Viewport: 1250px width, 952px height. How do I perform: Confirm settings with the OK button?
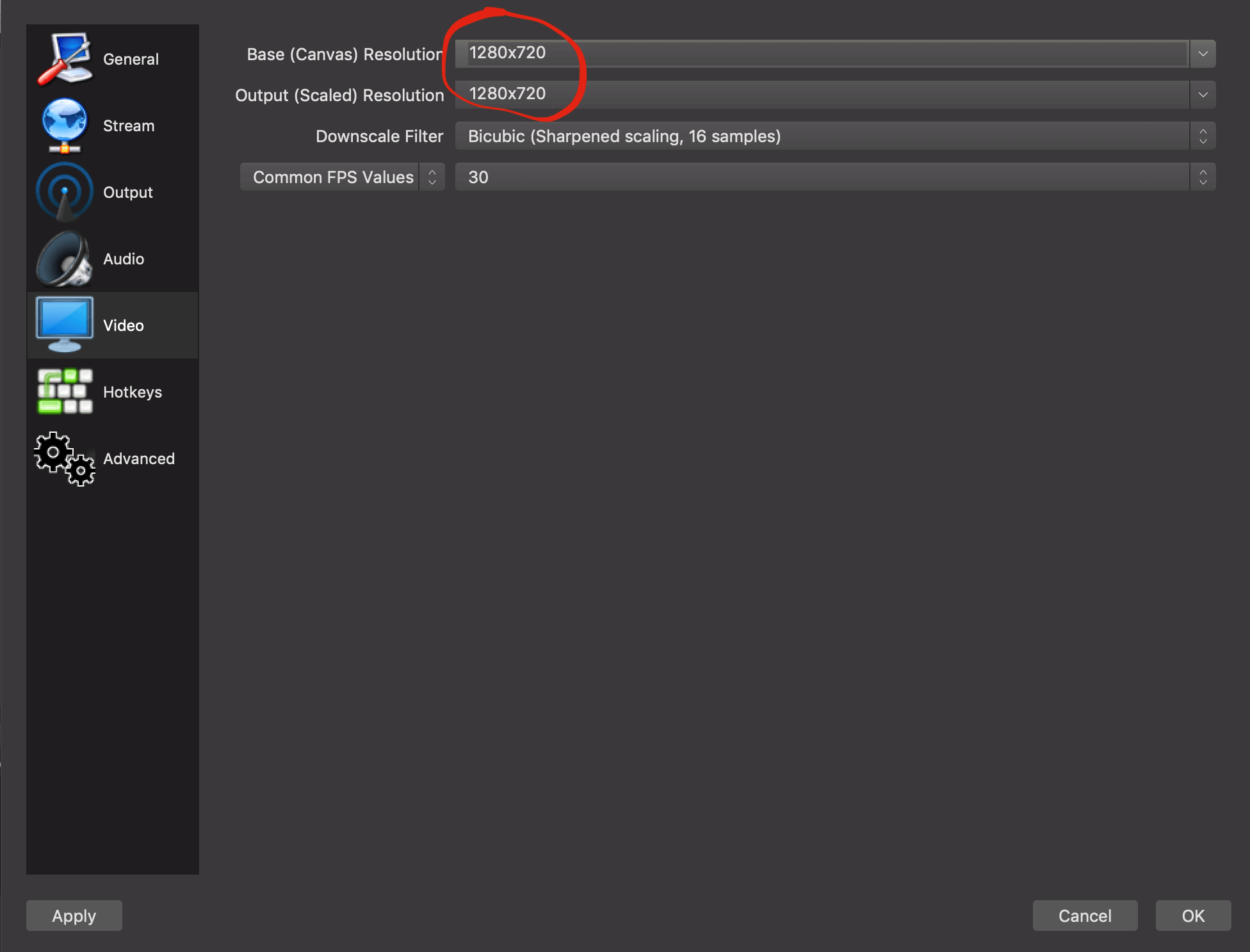(x=1192, y=916)
